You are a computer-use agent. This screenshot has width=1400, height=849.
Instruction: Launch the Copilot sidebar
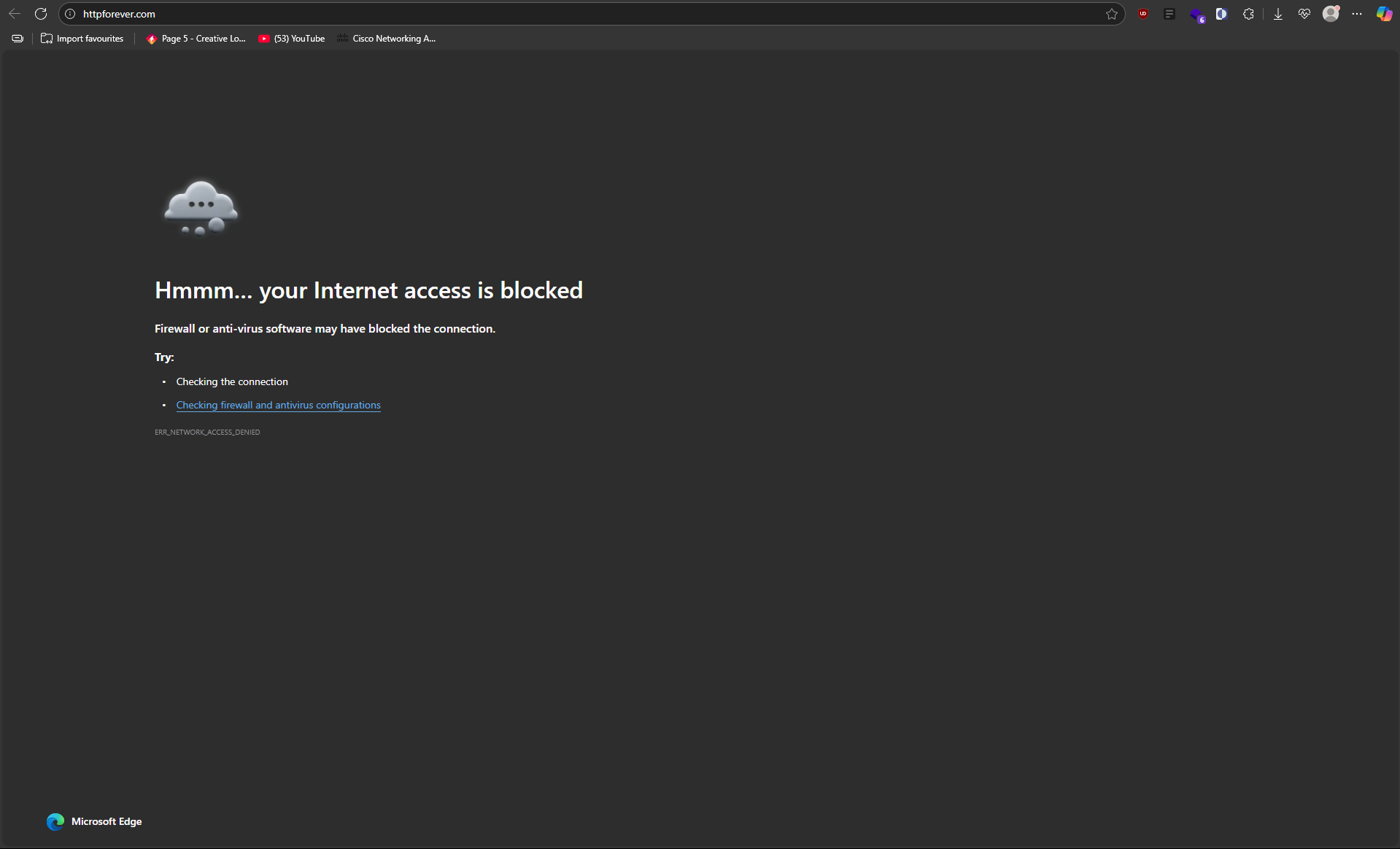(x=1384, y=14)
